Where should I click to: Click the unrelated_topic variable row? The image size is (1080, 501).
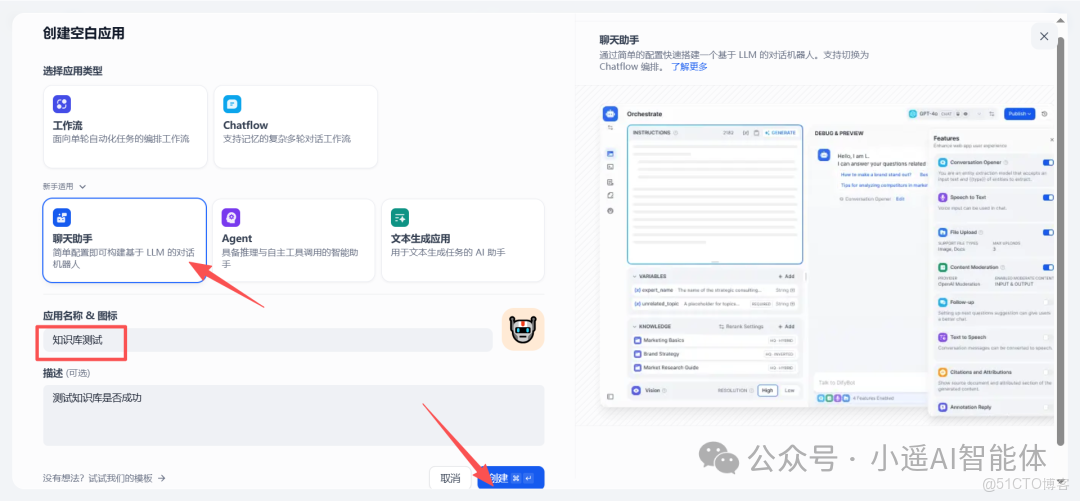coord(715,303)
